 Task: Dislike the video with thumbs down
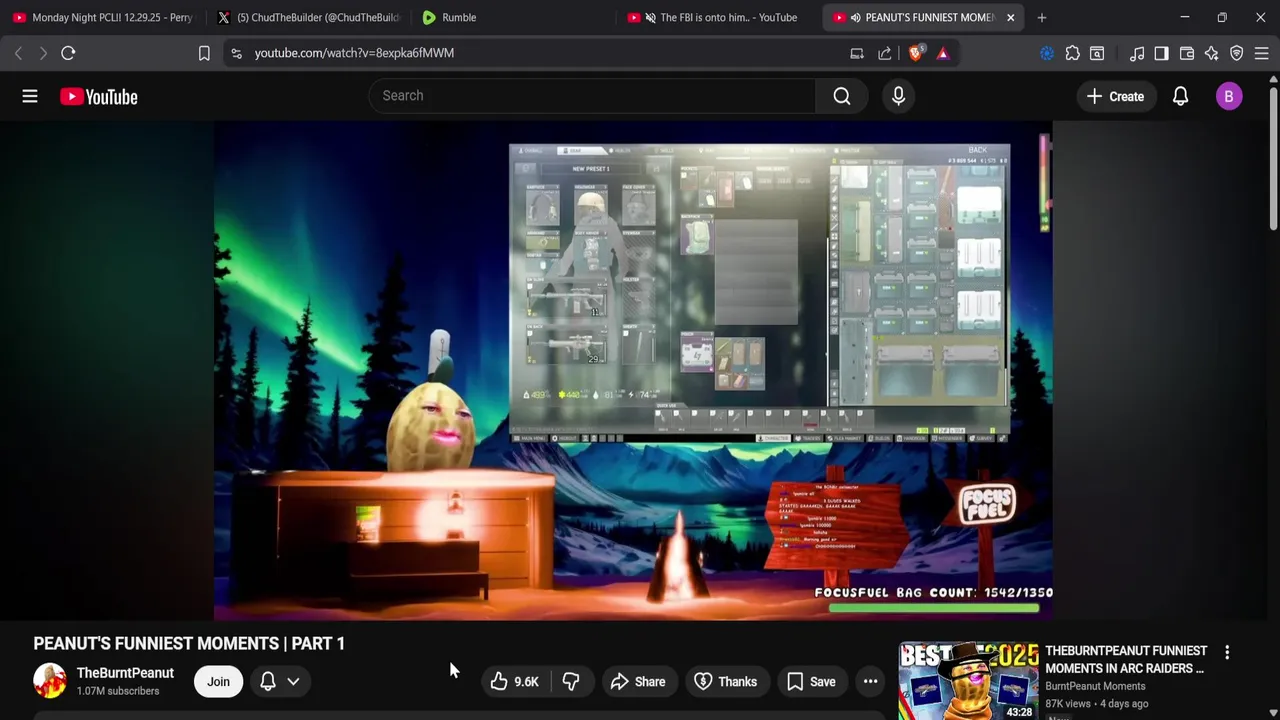571,681
